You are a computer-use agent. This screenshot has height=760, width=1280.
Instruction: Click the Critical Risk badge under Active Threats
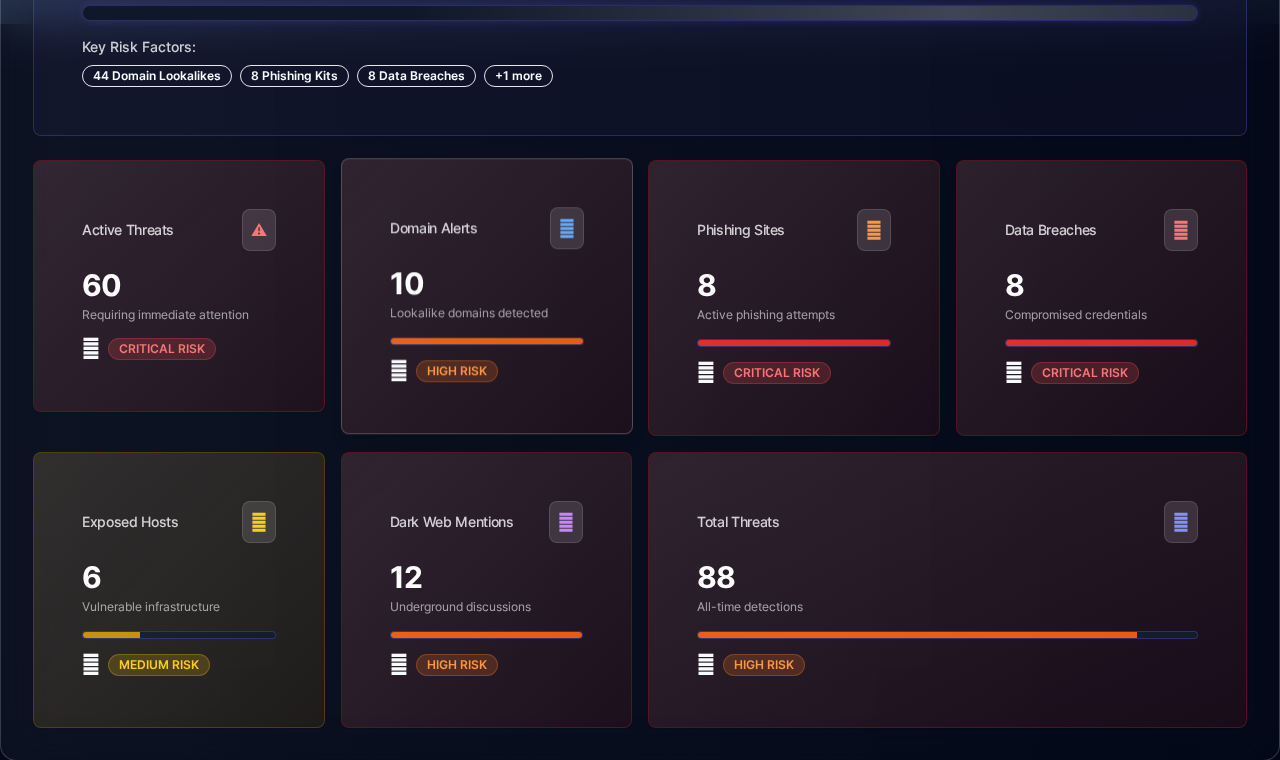click(162, 349)
